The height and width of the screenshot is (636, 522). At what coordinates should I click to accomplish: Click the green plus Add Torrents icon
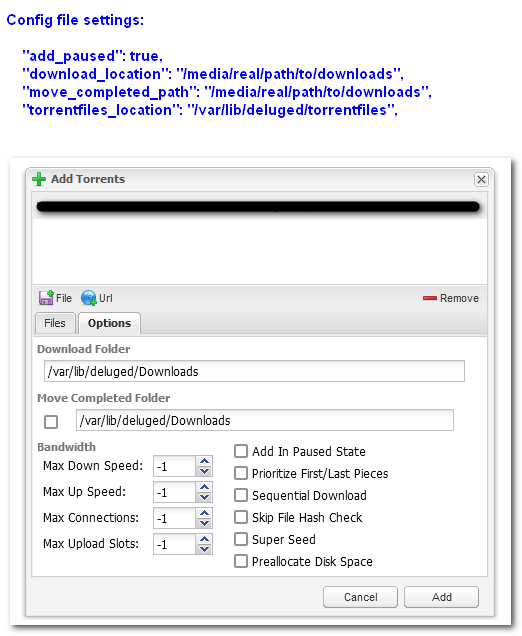(x=39, y=179)
